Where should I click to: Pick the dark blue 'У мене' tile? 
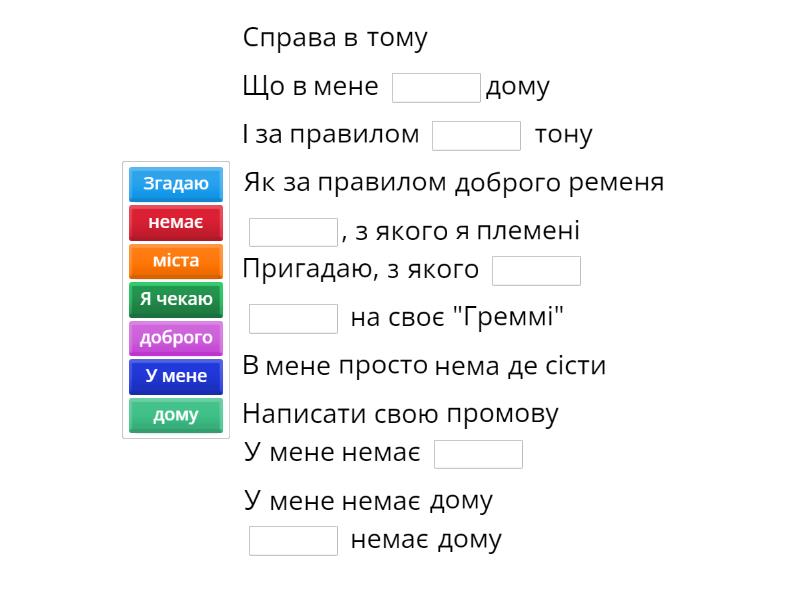176,376
